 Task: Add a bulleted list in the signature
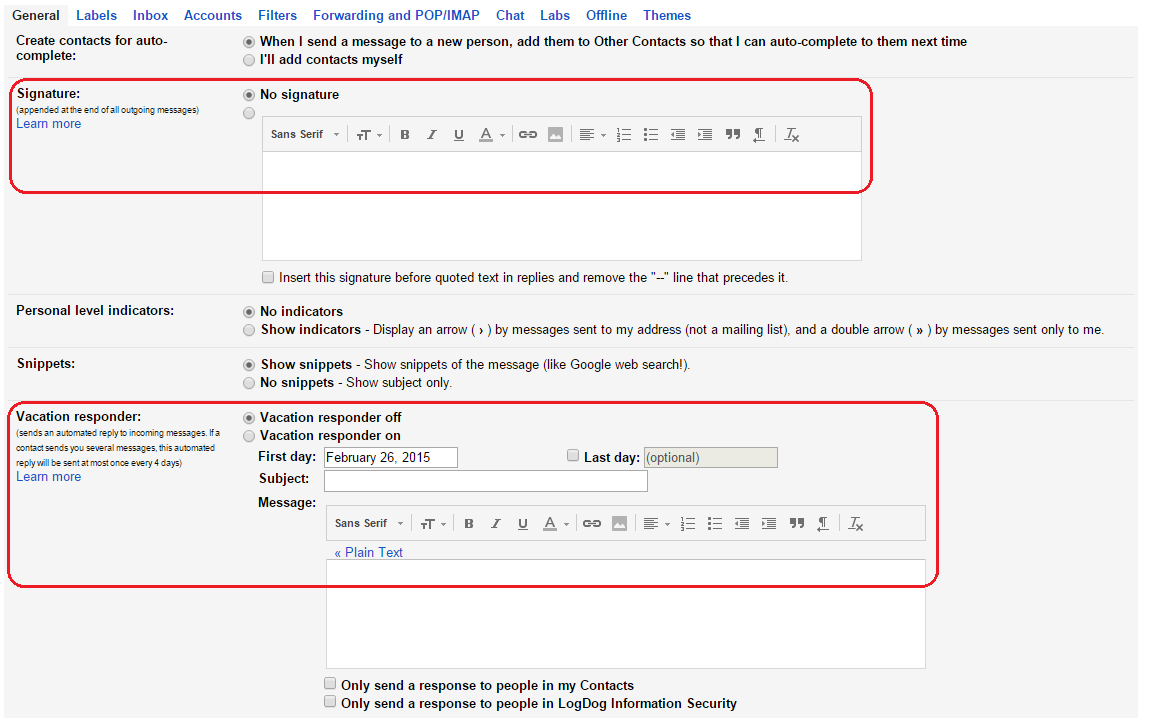pos(650,134)
